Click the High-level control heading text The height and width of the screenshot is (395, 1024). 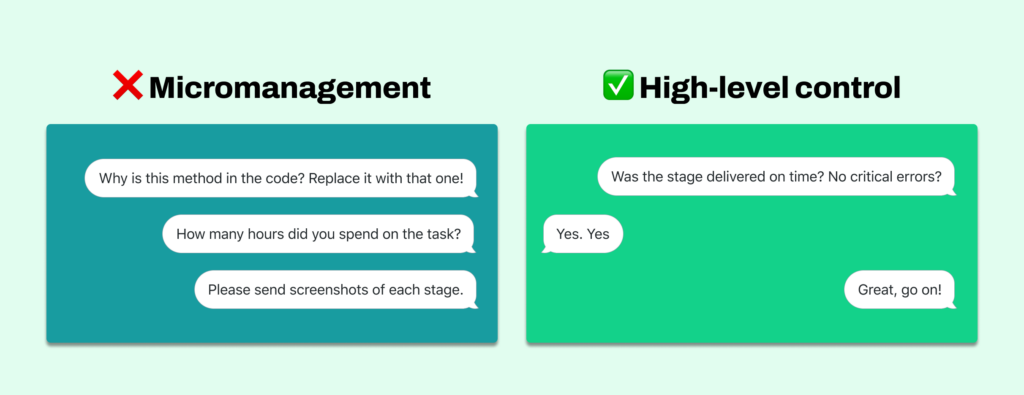[x=770, y=88]
